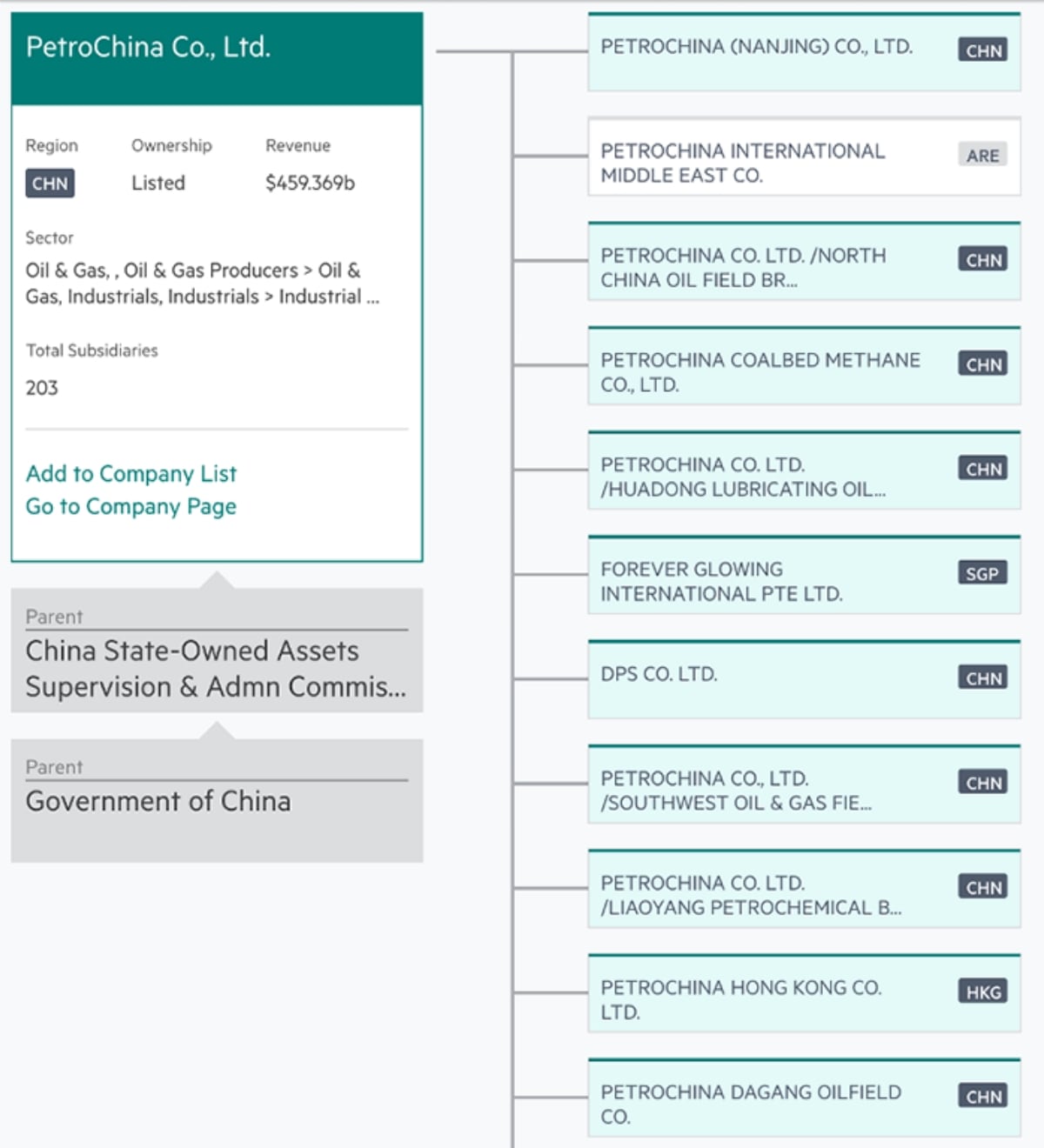1044x1148 pixels.
Task: Select the Southwest Oil & Gas Field node
Action: (804, 784)
